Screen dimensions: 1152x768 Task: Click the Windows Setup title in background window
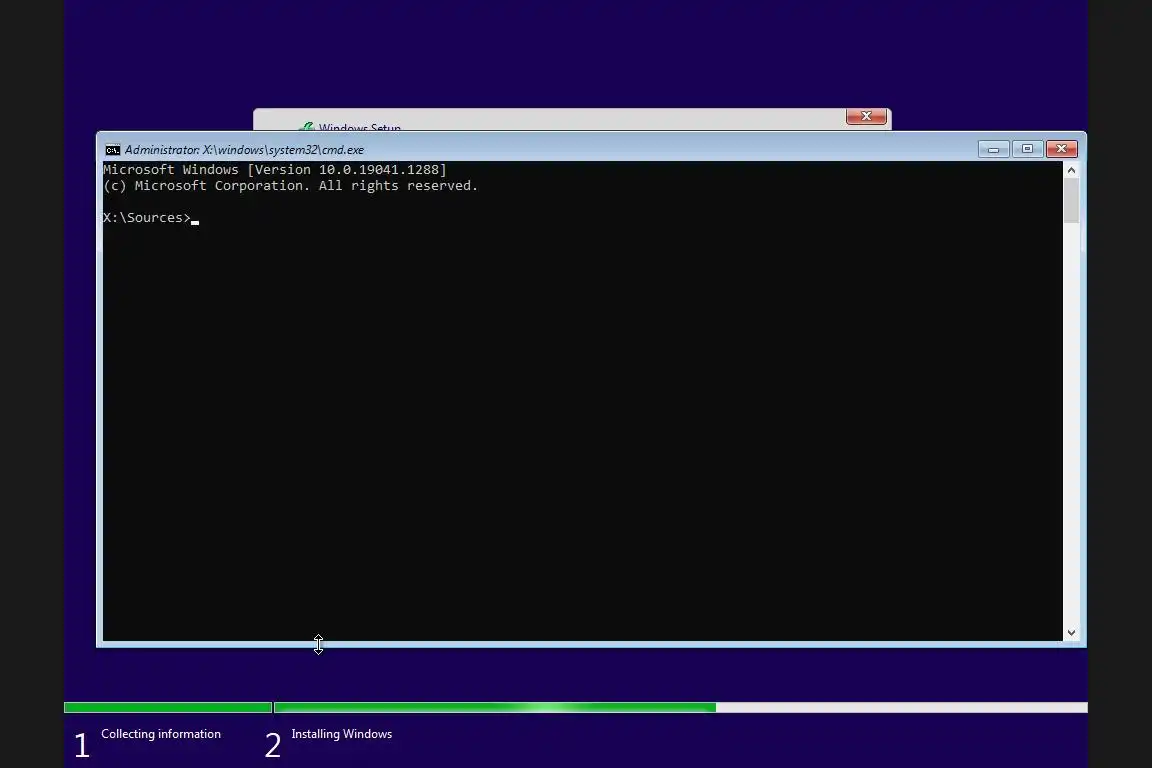pyautogui.click(x=360, y=128)
